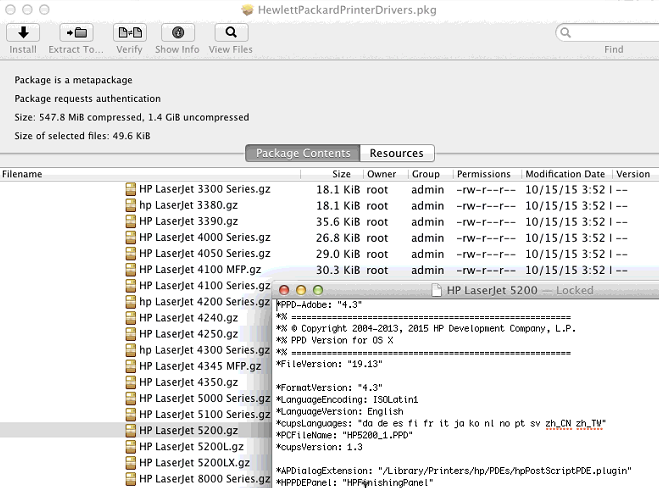The width and height of the screenshot is (659, 488).
Task: Select the hp LaserJet 4200 Series.gz file icon
Action: click(x=131, y=302)
